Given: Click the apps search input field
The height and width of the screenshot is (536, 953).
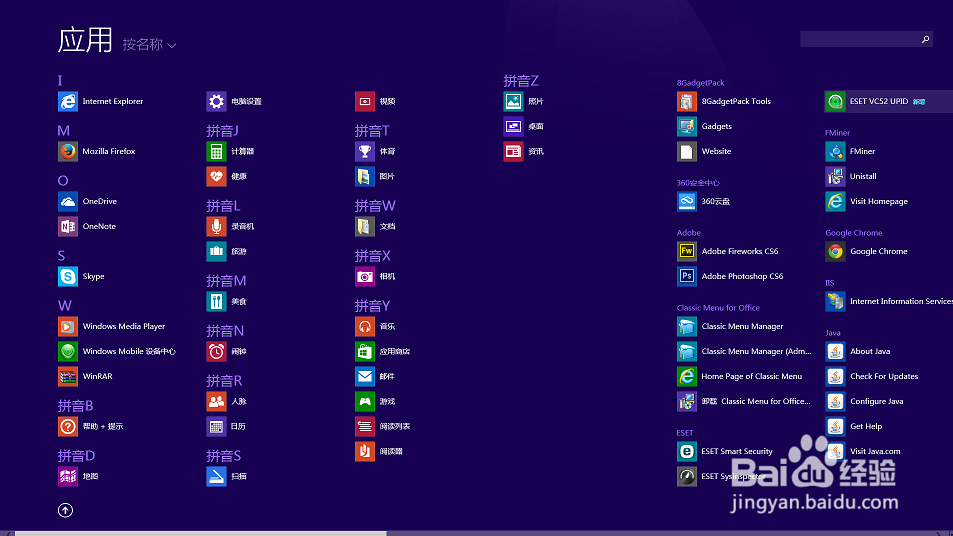Looking at the screenshot, I should point(859,40).
